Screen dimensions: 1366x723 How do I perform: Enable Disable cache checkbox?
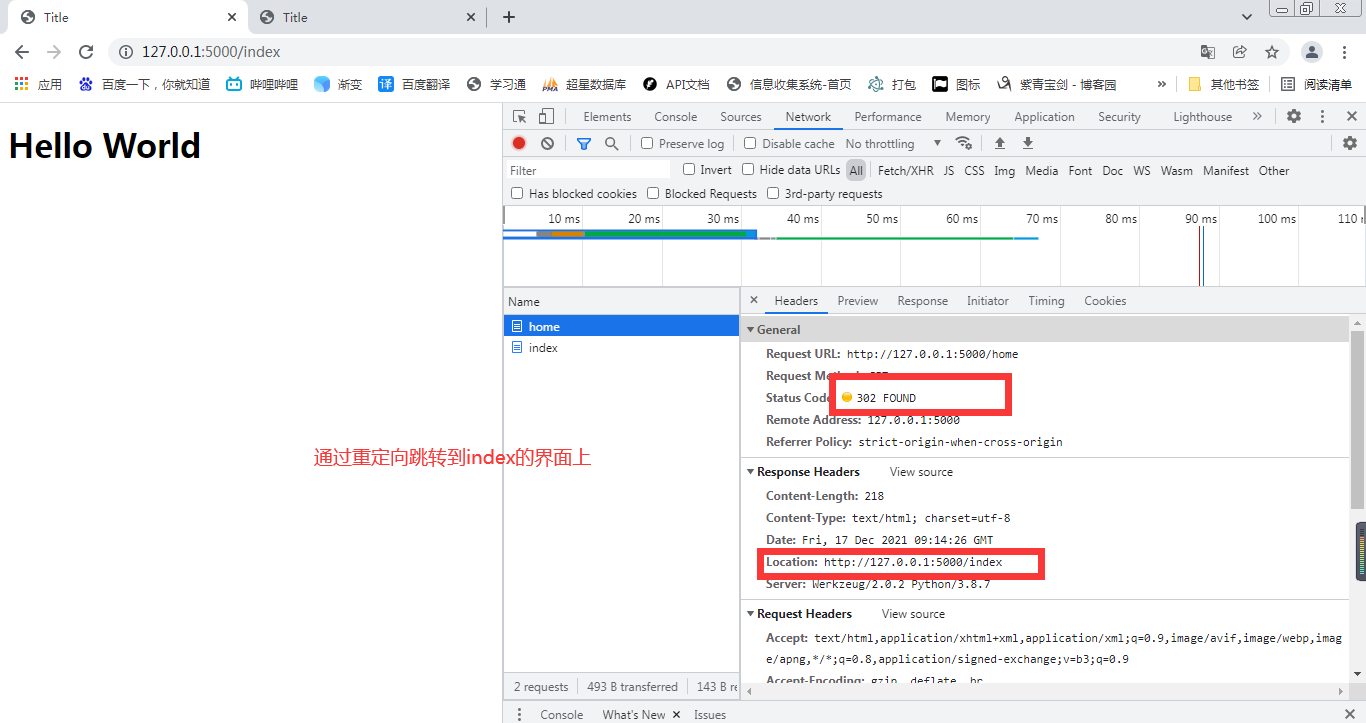click(752, 143)
